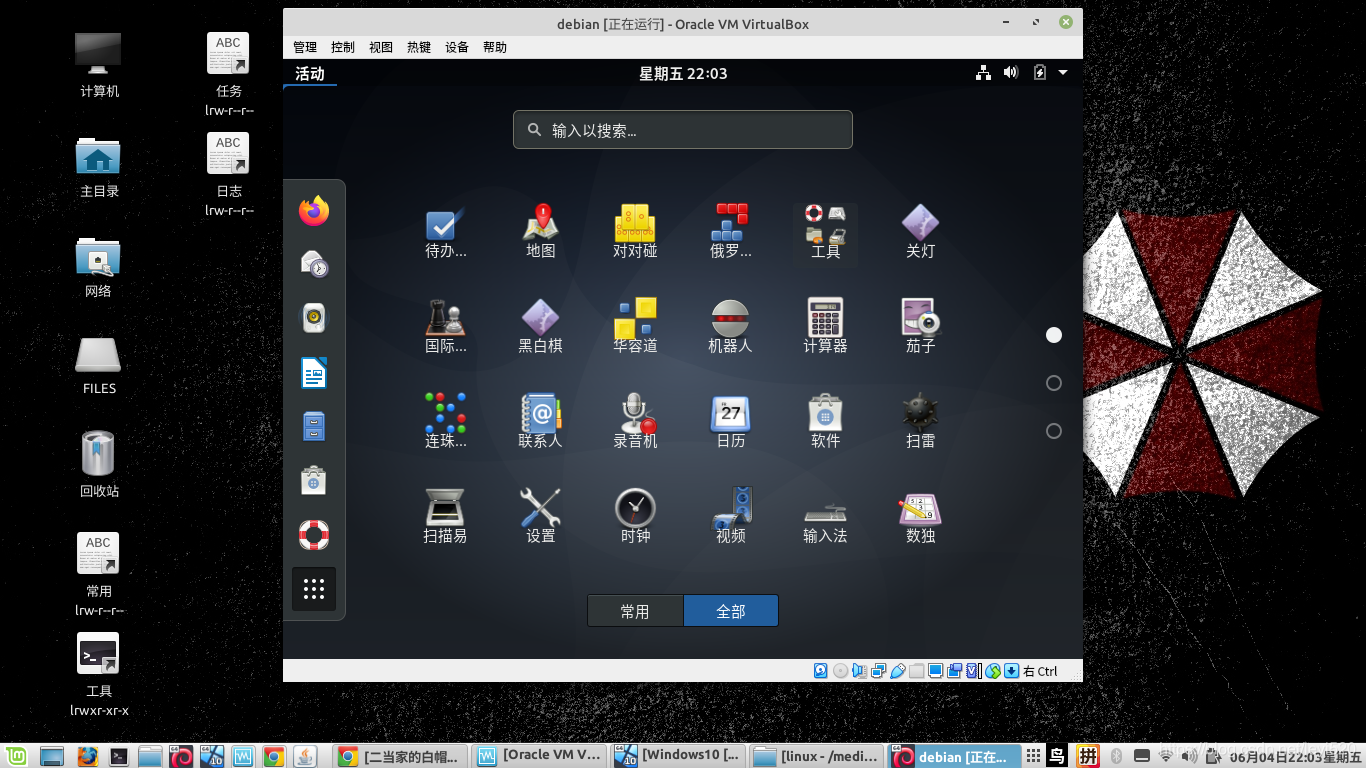
Task: Open the 计算机 desktop icon
Action: pos(99,64)
